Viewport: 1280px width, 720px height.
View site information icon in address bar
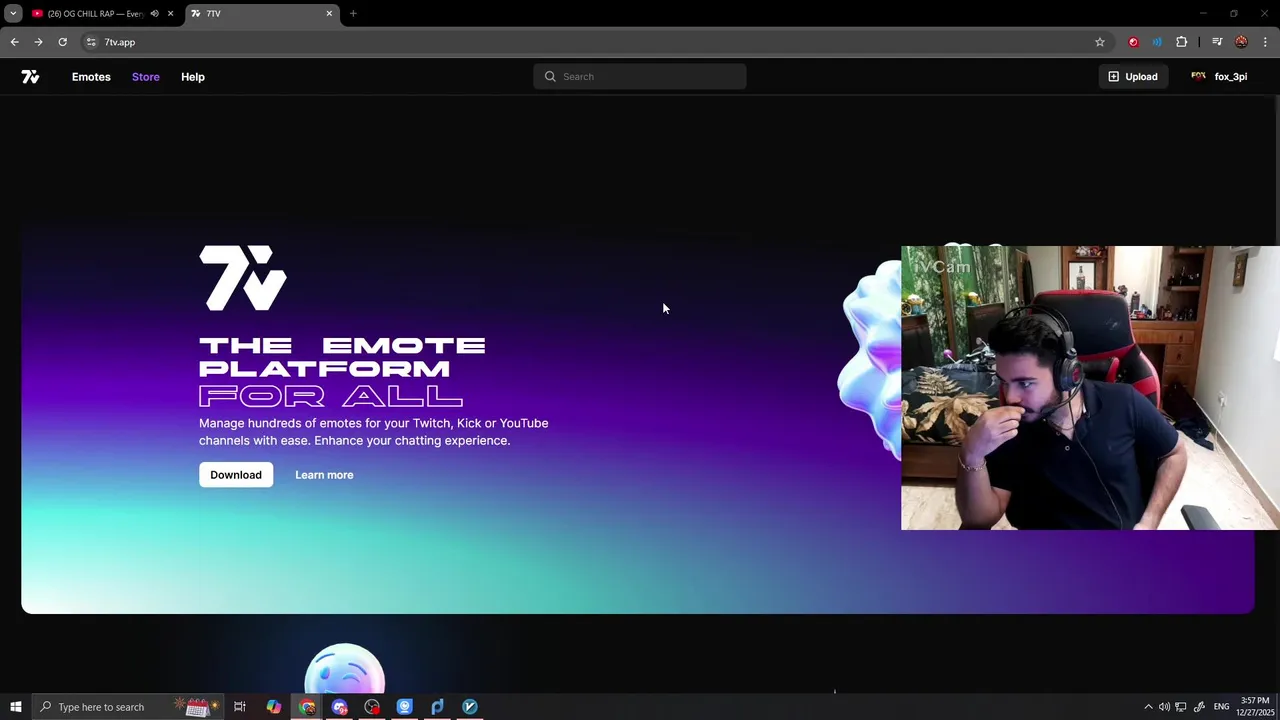pos(91,42)
